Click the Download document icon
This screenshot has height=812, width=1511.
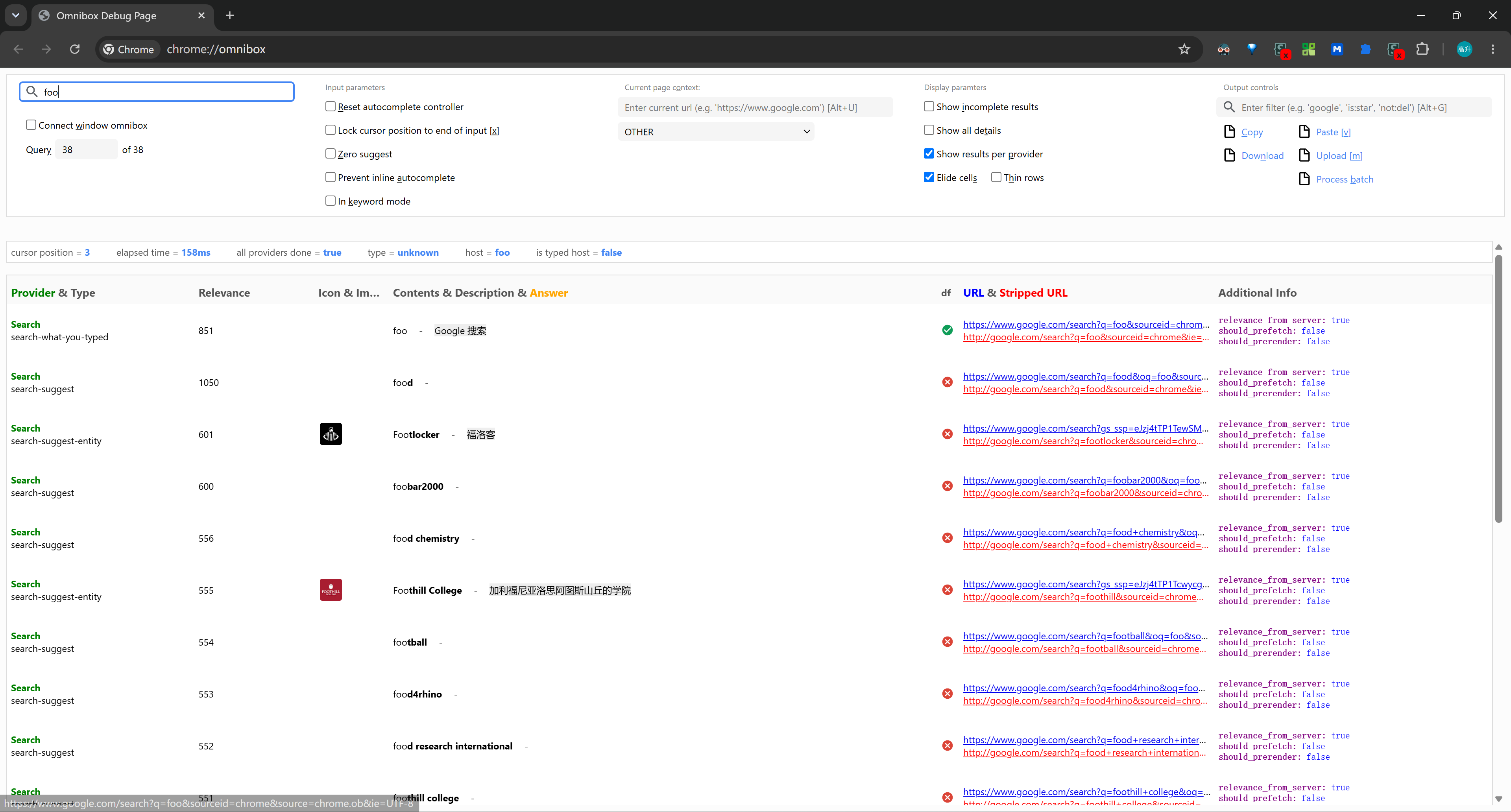tap(1229, 155)
